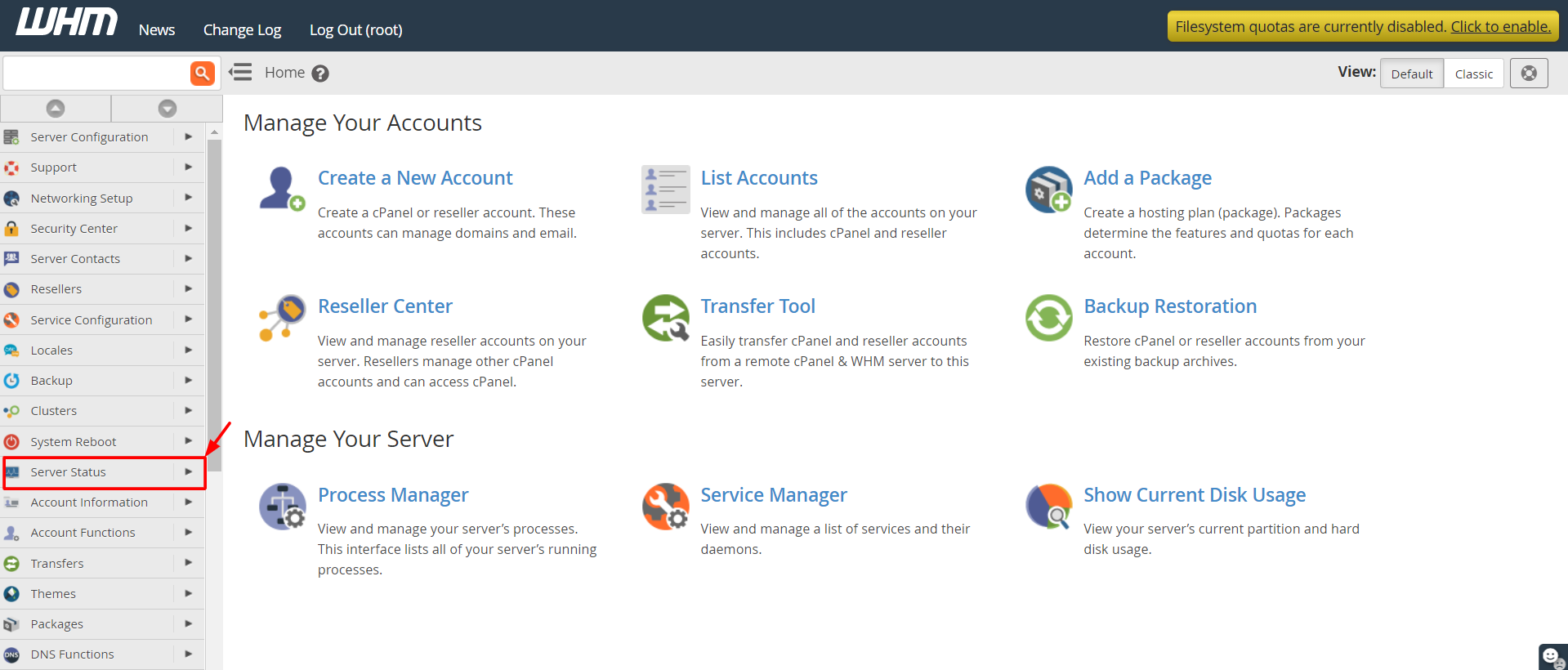1568x670 pixels.
Task: Open the Service Manager link
Action: point(774,495)
